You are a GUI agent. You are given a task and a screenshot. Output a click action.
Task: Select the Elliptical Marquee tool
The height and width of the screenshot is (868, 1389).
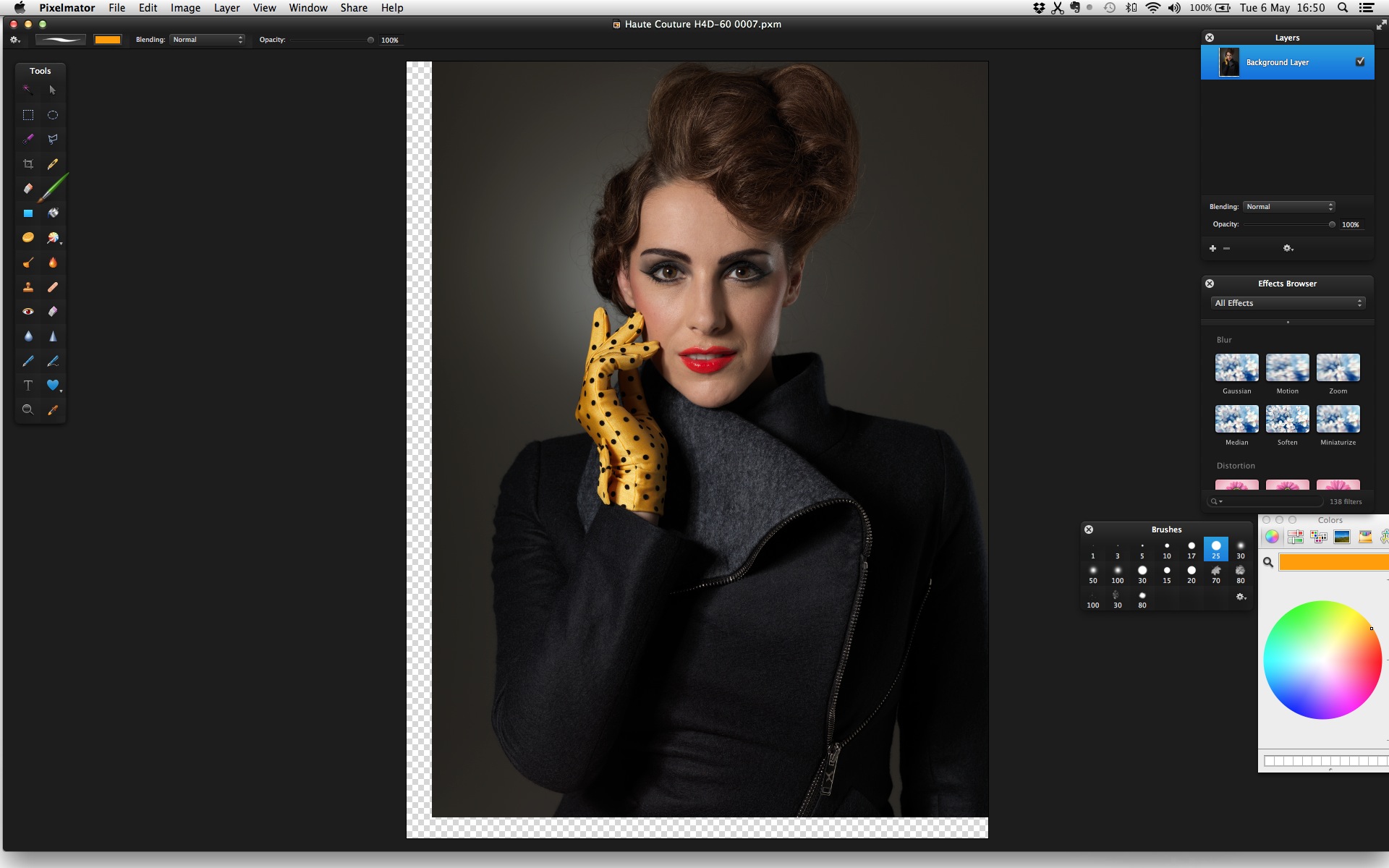(x=53, y=115)
